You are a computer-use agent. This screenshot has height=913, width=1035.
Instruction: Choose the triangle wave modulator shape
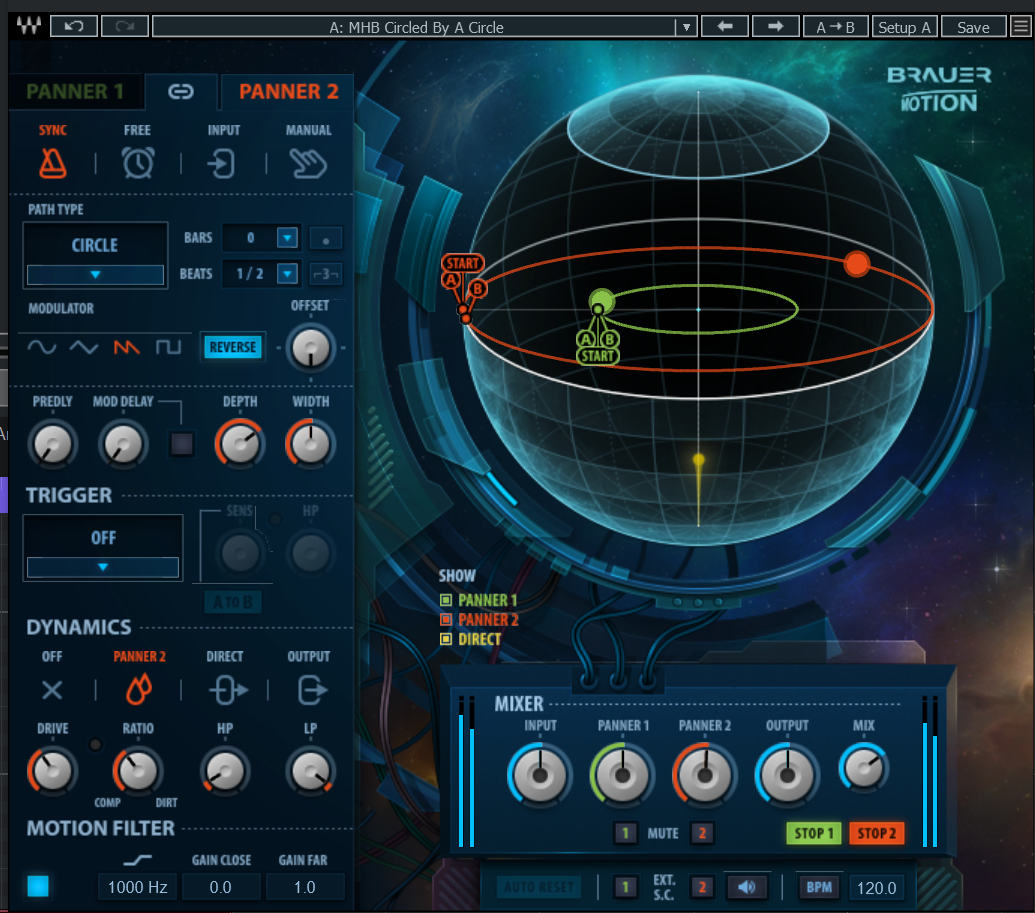click(x=84, y=347)
